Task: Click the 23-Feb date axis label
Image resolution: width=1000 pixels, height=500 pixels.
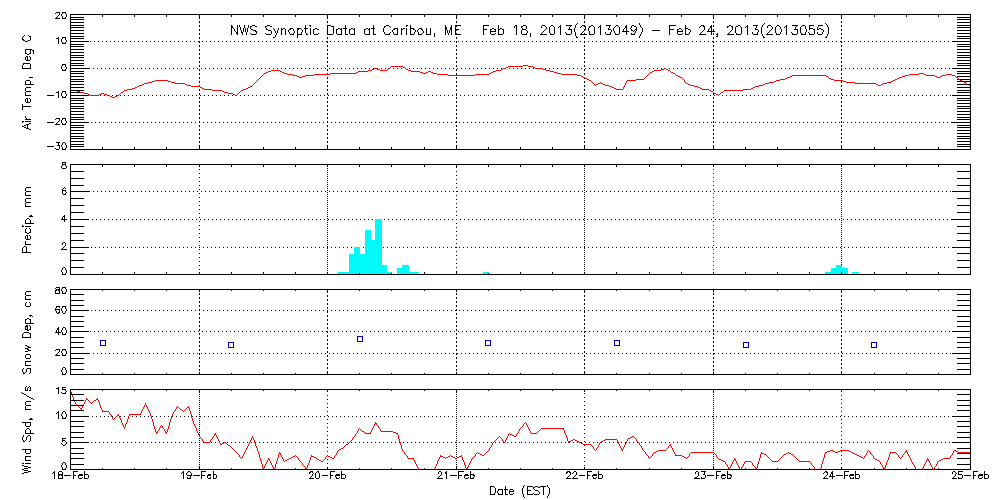Action: click(713, 478)
